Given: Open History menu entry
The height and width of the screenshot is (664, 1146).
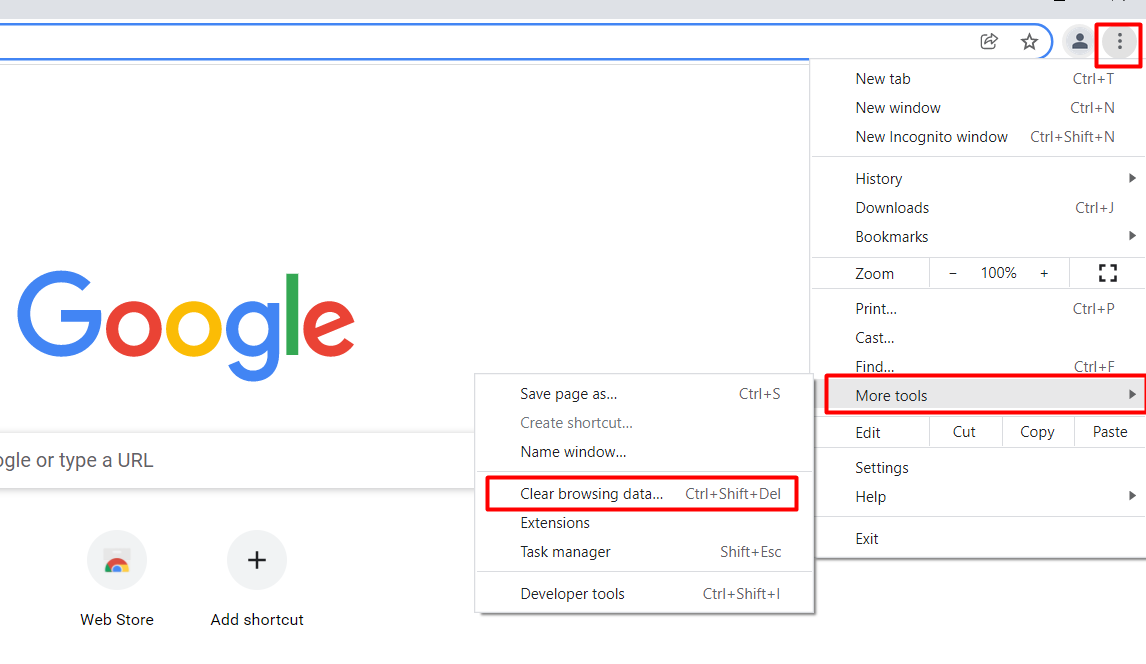Looking at the screenshot, I should click(979, 179).
